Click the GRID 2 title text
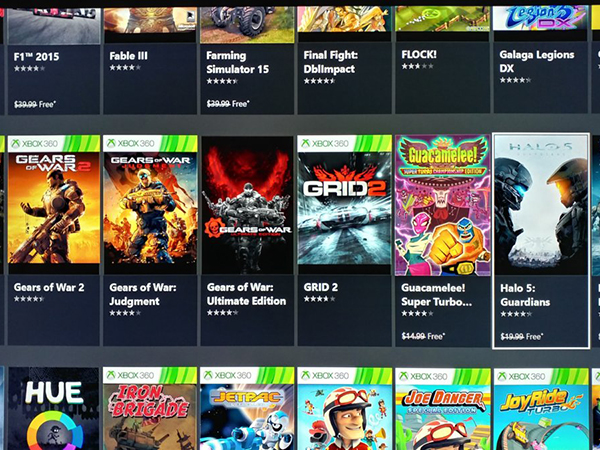The width and height of the screenshot is (600, 450). point(321,287)
